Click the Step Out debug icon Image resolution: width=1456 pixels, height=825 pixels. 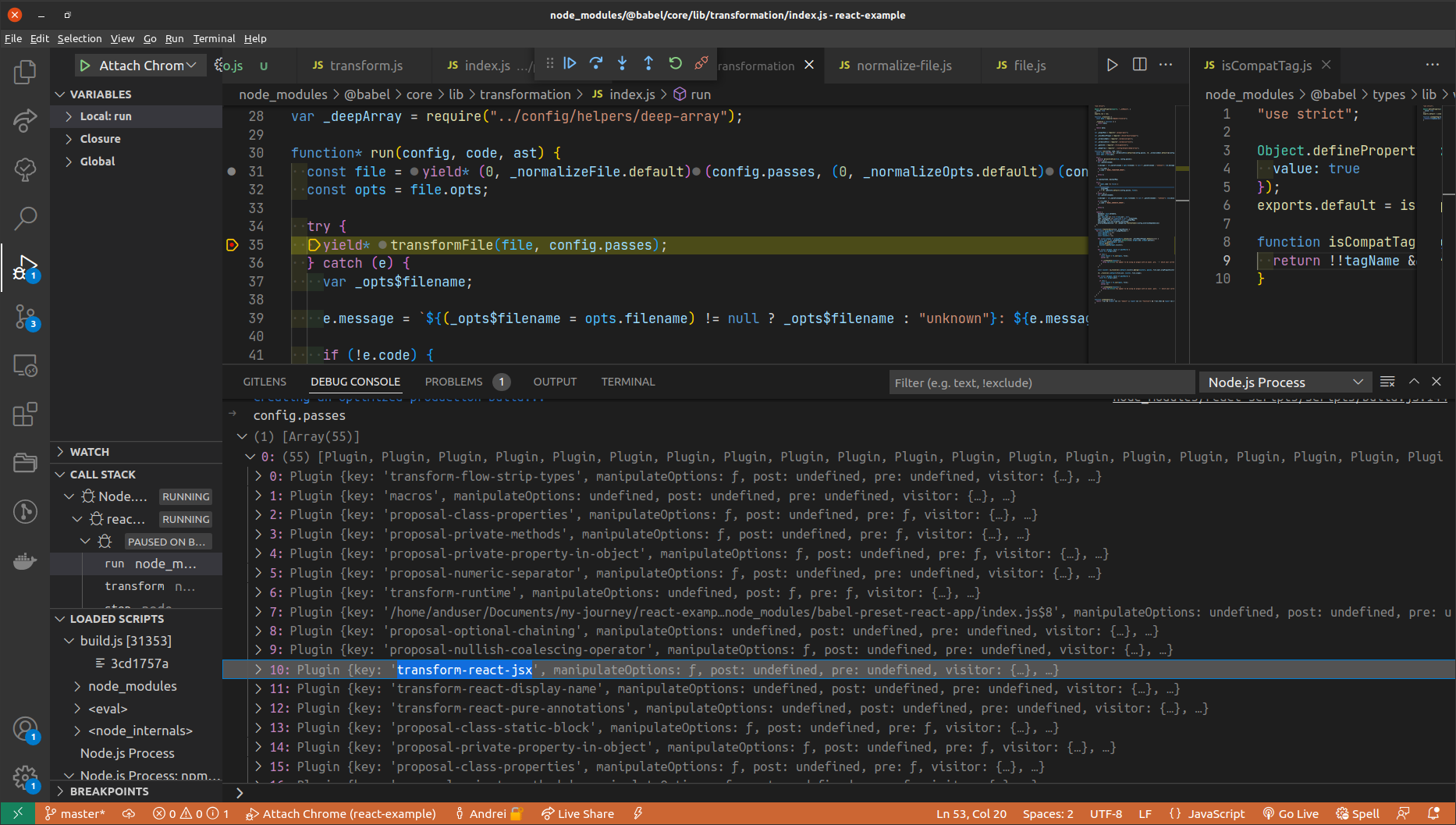point(648,64)
